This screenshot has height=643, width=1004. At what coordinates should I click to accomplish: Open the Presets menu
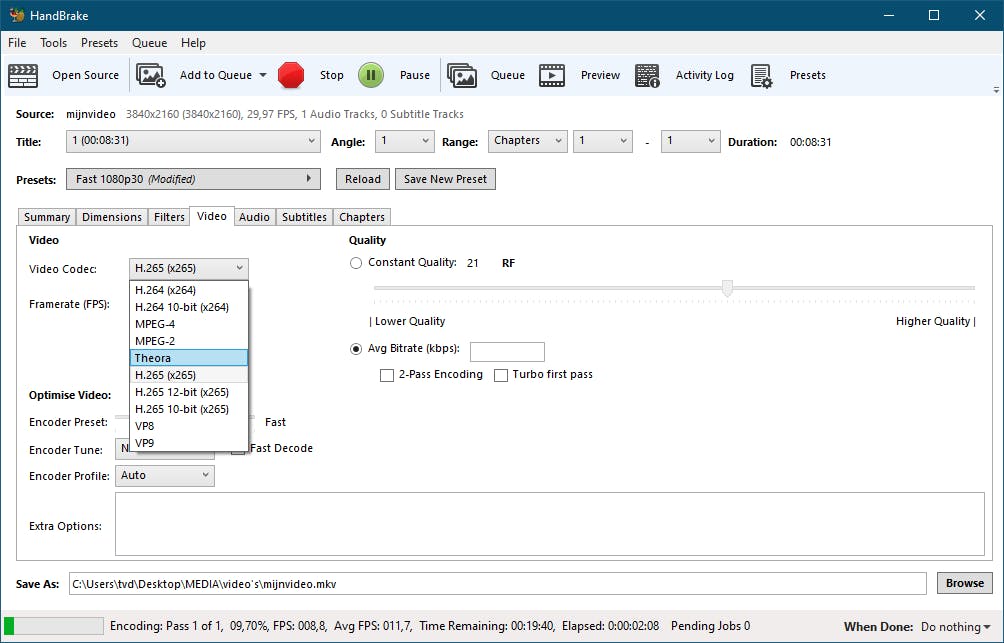pos(99,43)
